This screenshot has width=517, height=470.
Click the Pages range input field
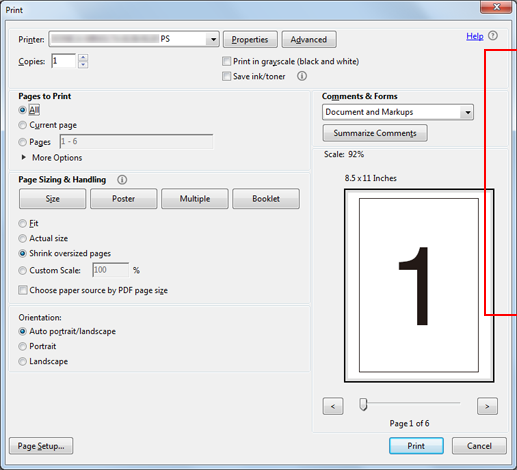136,142
